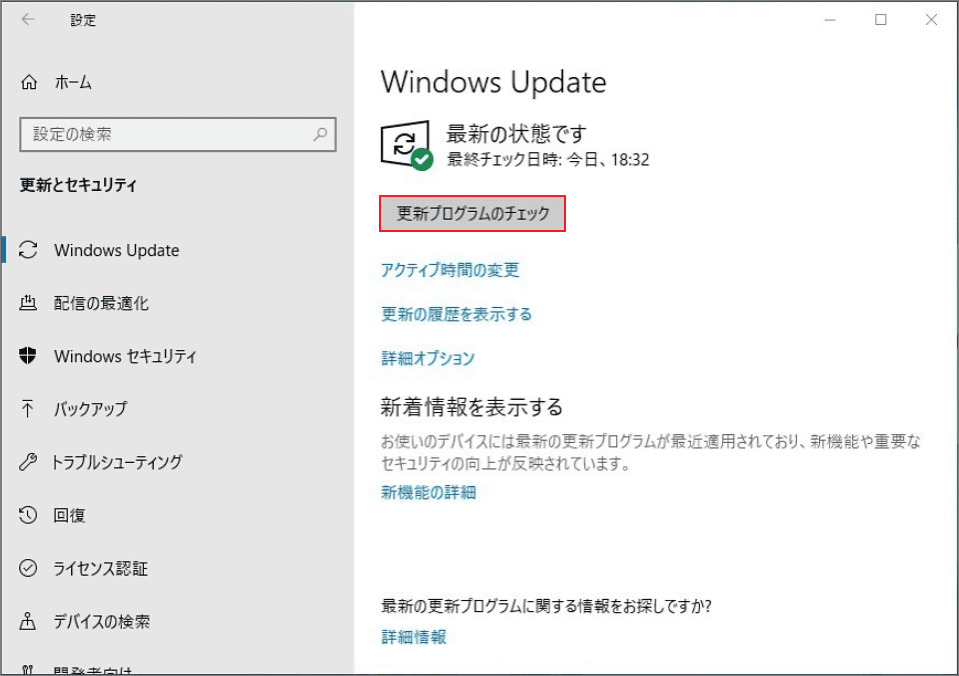Open 詳細オプション settings
The width and height of the screenshot is (959, 676).
pos(427,359)
